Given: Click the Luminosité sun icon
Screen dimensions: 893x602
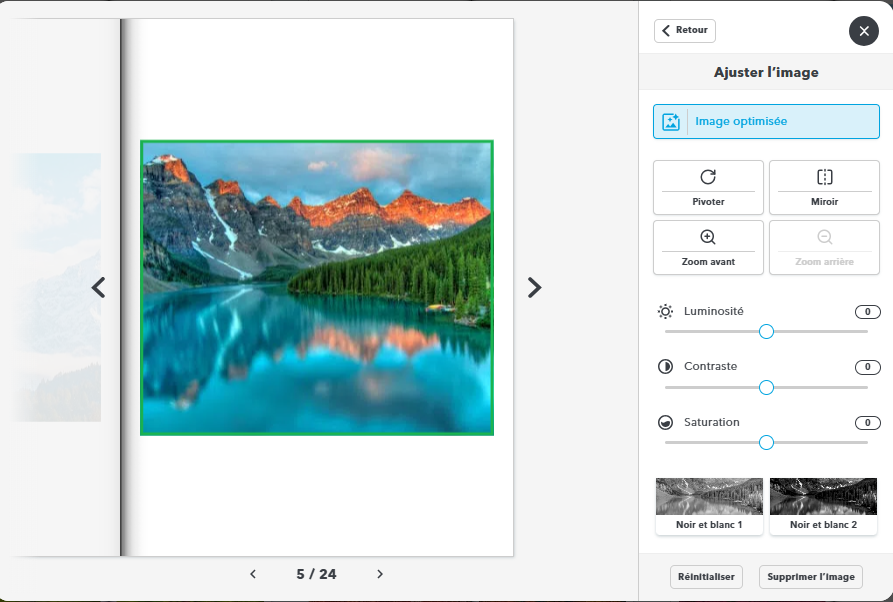Looking at the screenshot, I should point(666,312).
